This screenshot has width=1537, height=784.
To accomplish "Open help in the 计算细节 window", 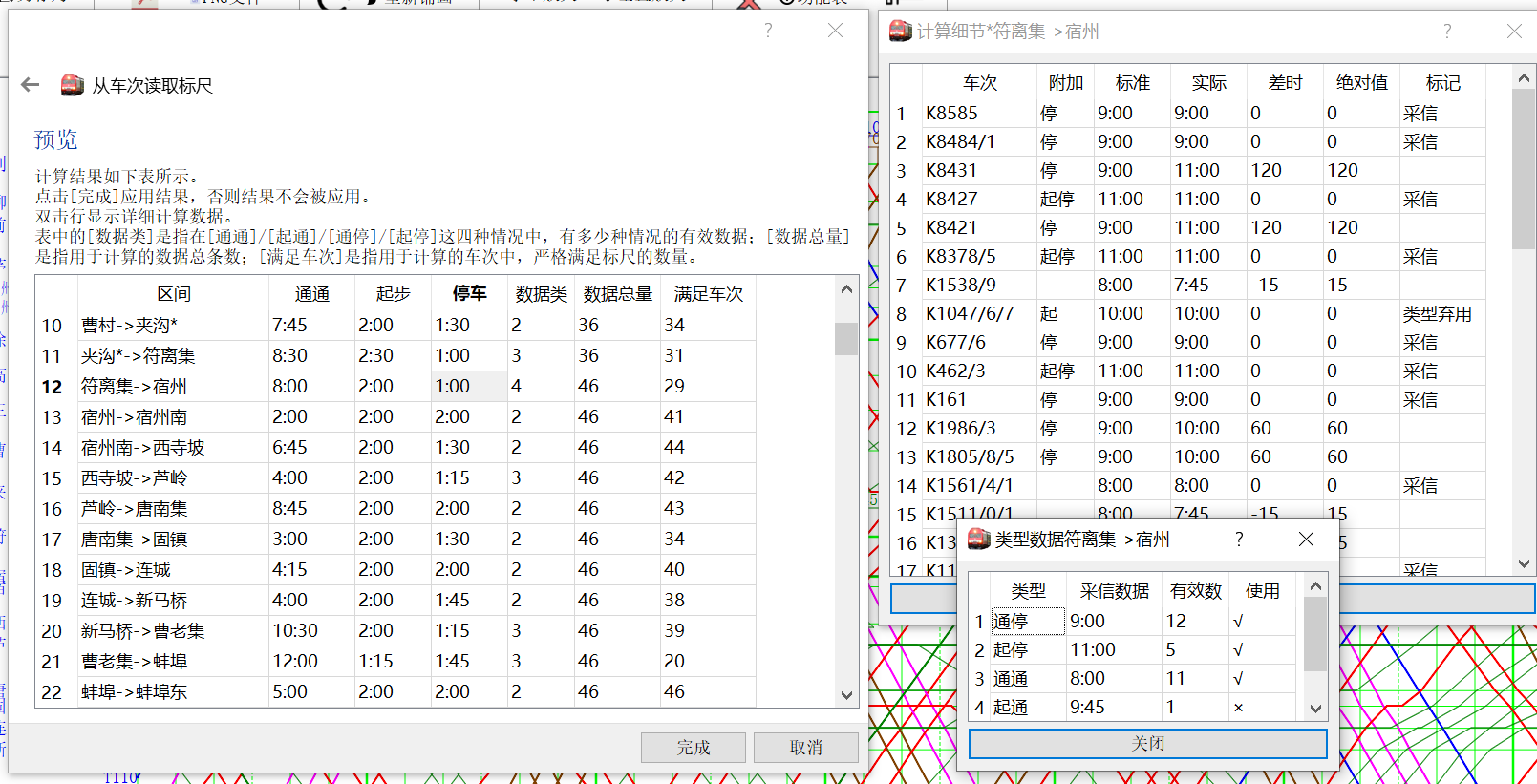I will (1447, 32).
